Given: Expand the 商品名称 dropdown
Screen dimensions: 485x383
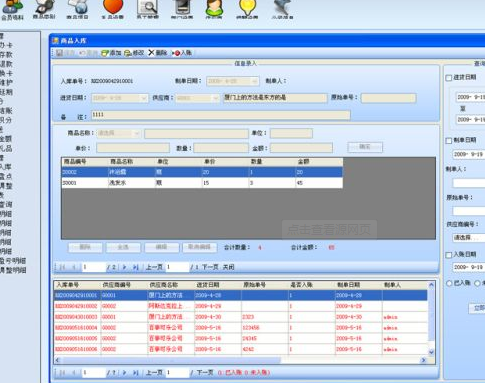Looking at the screenshot, I should (x=136, y=133).
